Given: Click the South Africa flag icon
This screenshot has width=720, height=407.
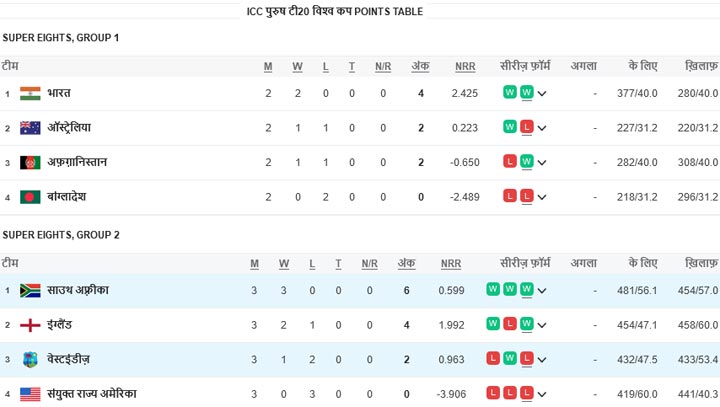Looking at the screenshot, I should click(30, 290).
